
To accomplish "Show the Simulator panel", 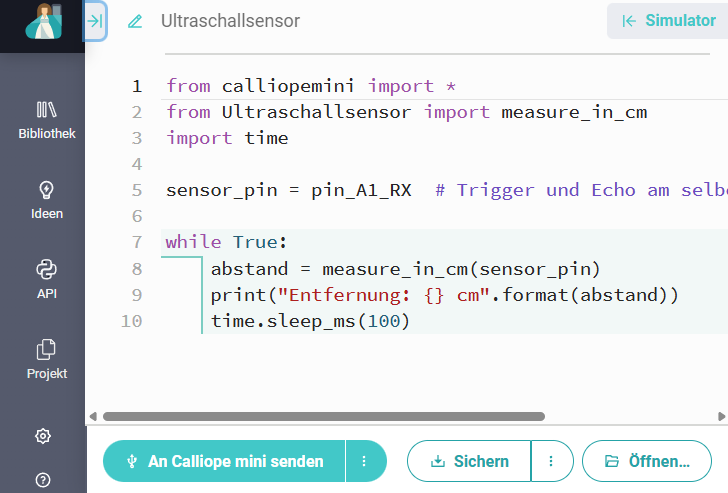I will coord(667,21).
